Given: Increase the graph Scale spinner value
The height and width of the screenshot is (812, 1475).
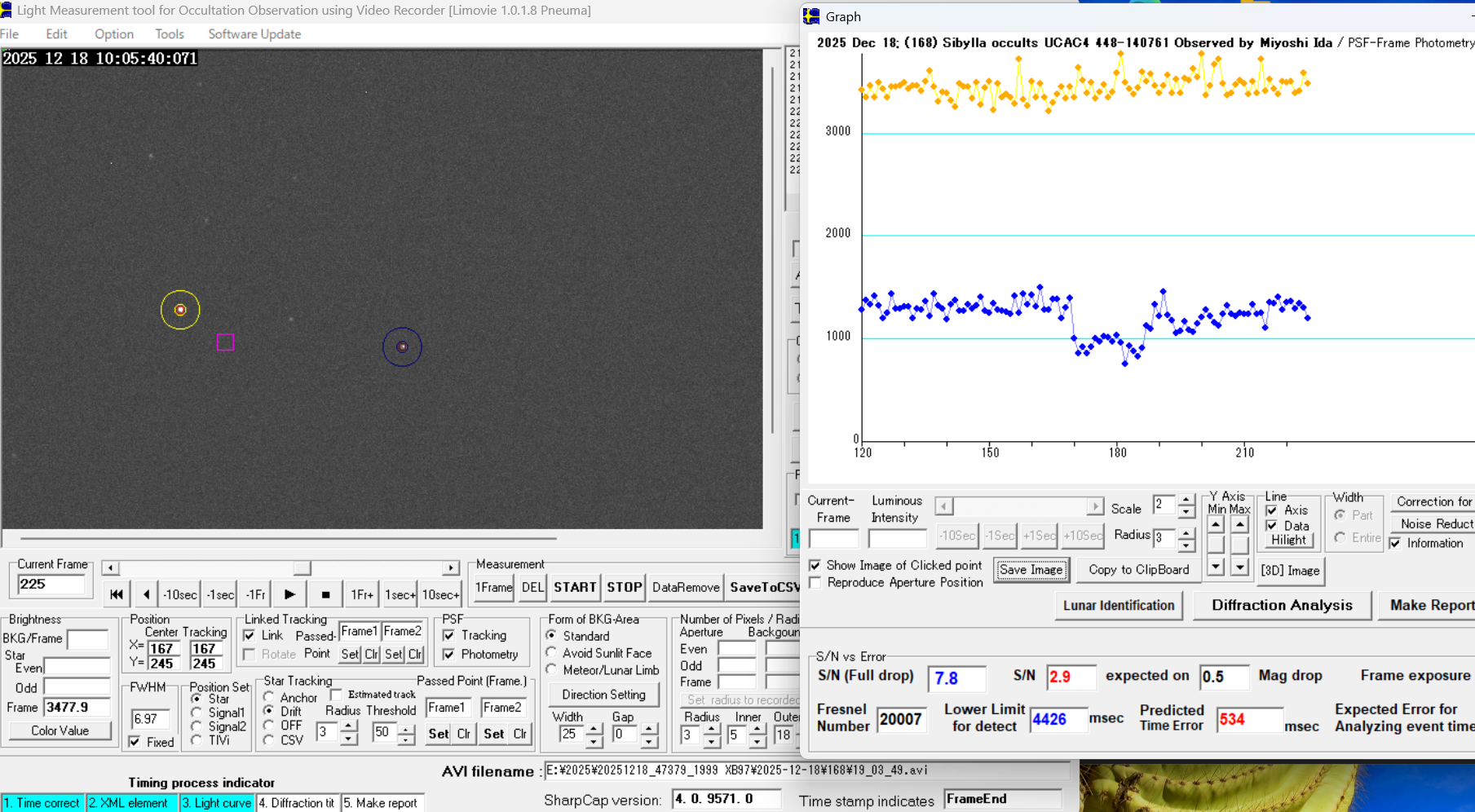Looking at the screenshot, I should 1186,500.
